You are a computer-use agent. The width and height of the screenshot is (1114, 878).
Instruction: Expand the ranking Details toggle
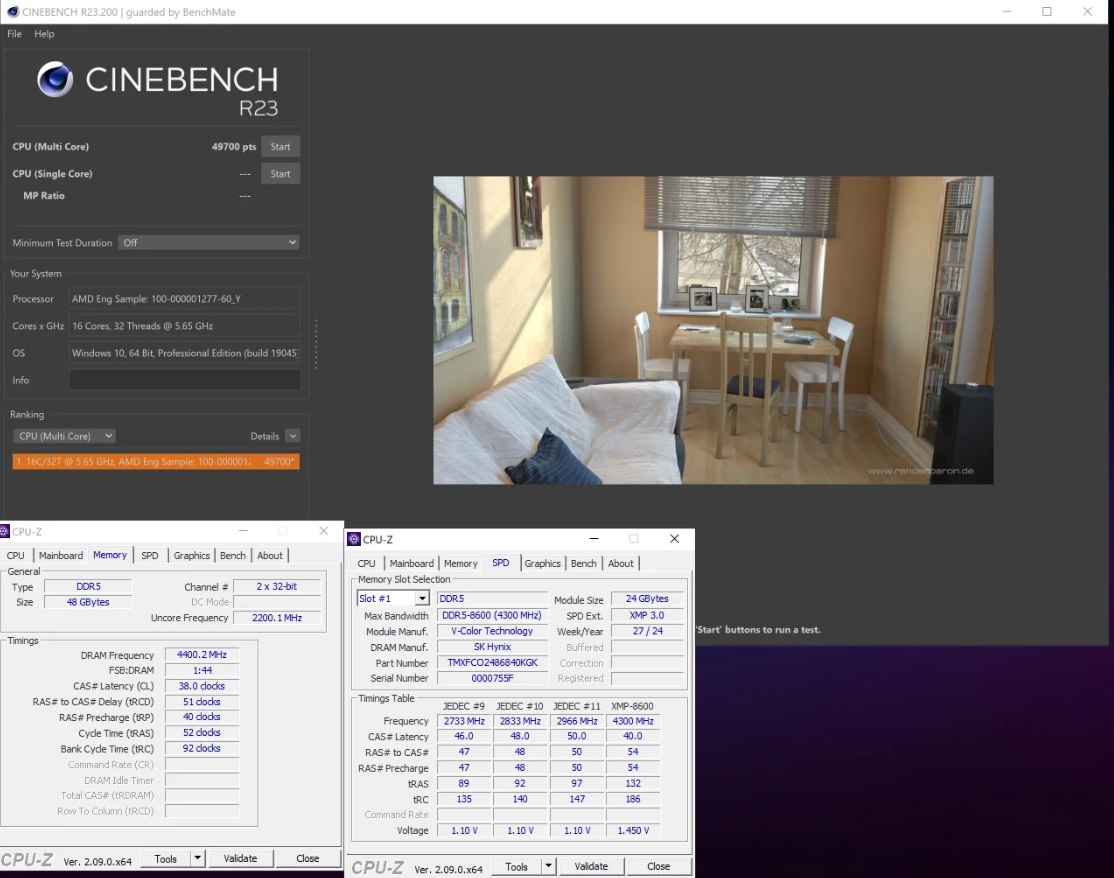tap(293, 436)
